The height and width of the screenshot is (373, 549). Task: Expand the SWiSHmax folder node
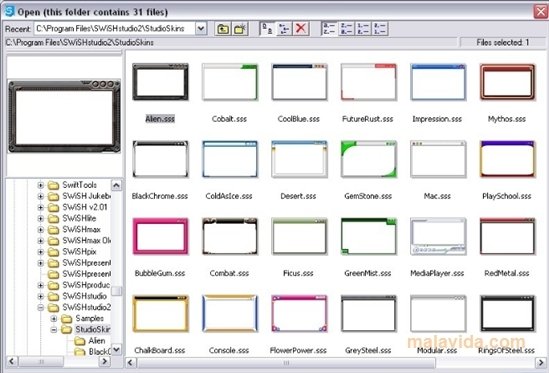click(x=41, y=230)
